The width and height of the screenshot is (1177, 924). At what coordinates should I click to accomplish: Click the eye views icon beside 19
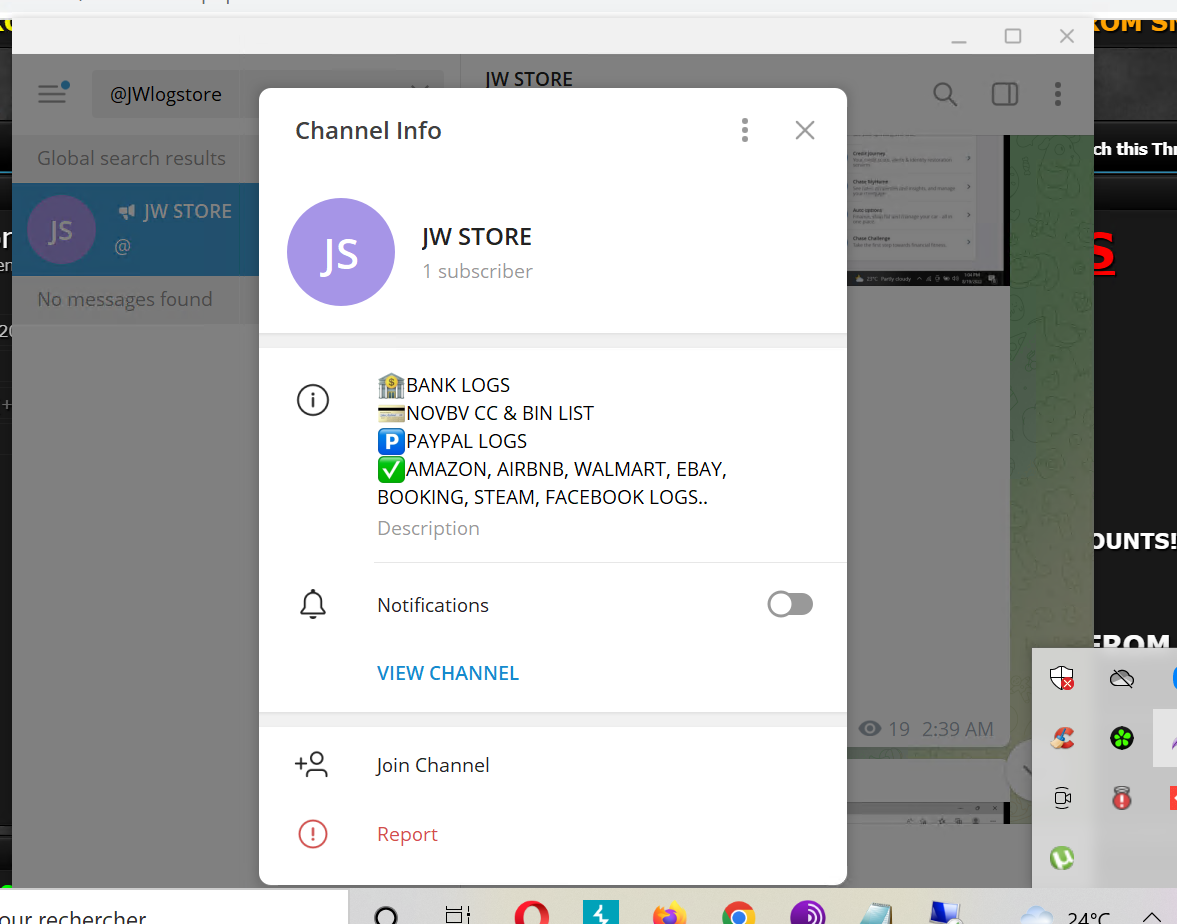[x=869, y=728]
